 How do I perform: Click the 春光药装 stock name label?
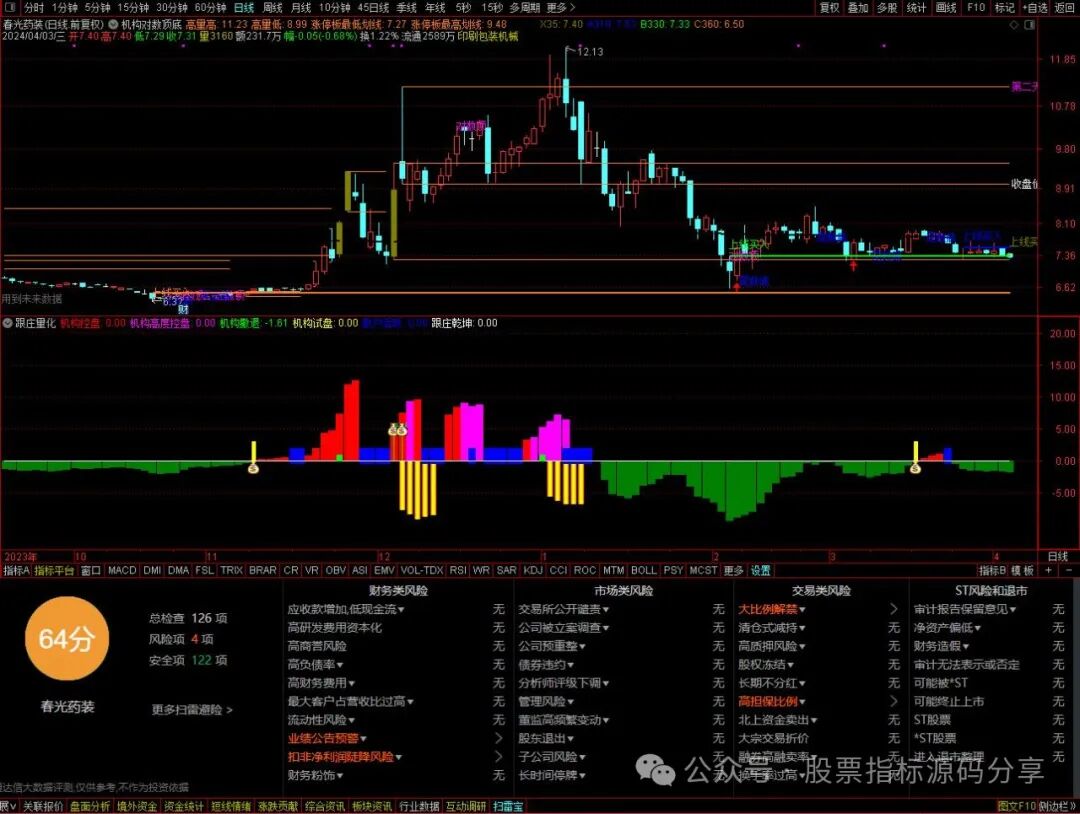point(67,707)
